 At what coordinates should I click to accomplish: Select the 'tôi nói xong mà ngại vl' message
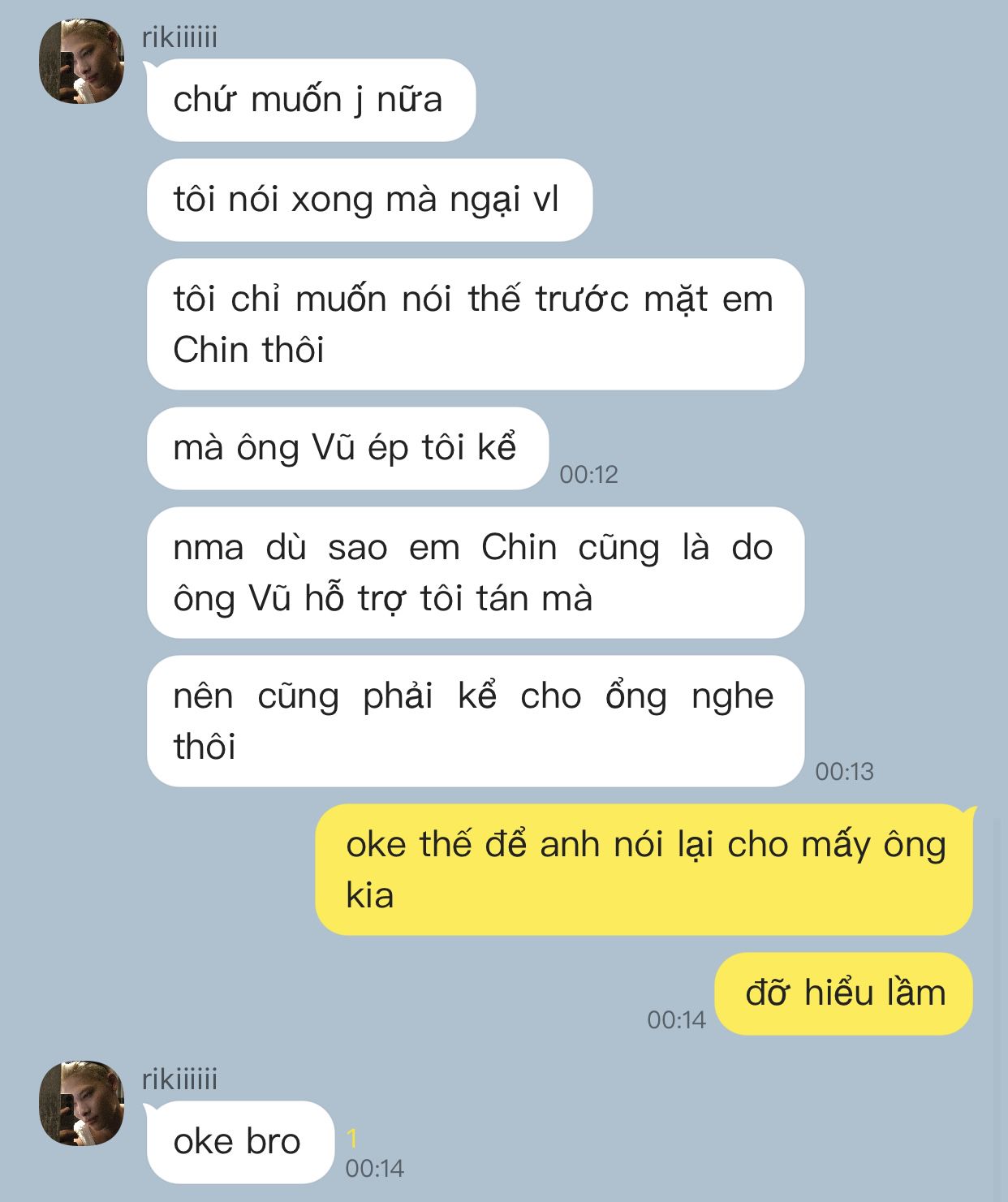(x=369, y=200)
